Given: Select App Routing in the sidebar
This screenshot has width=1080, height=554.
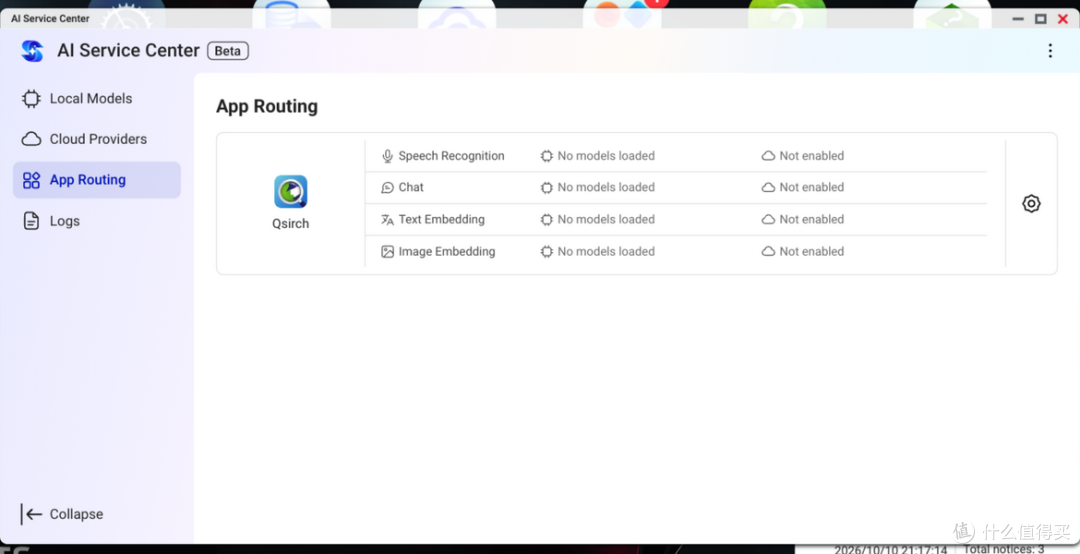Looking at the screenshot, I should tap(96, 180).
